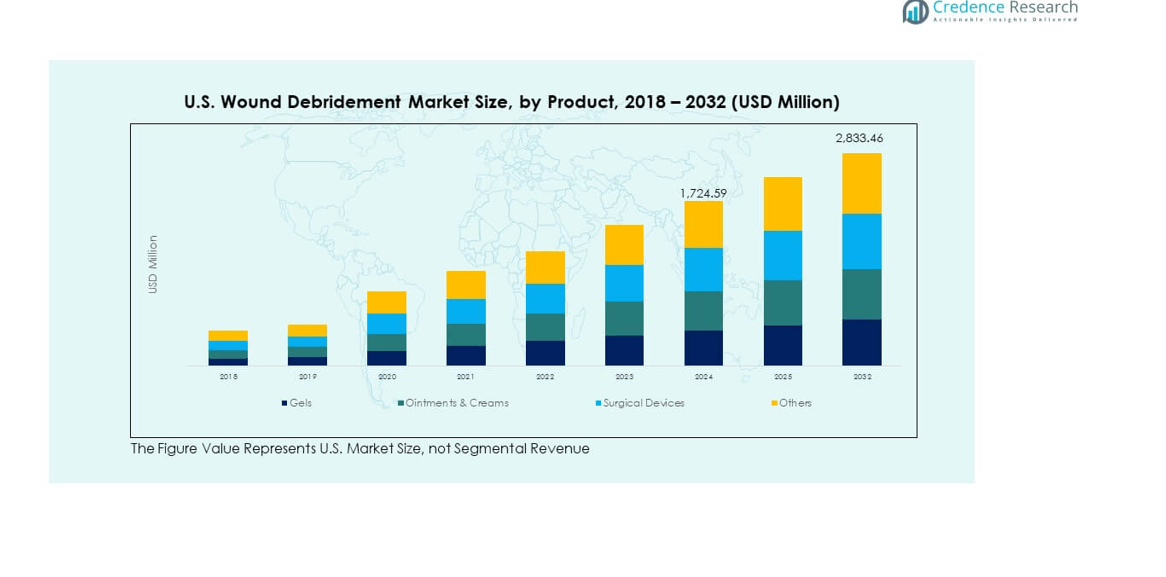Select the yellow segment of the 2020 bar
The width and height of the screenshot is (1166, 577).
tap(387, 302)
